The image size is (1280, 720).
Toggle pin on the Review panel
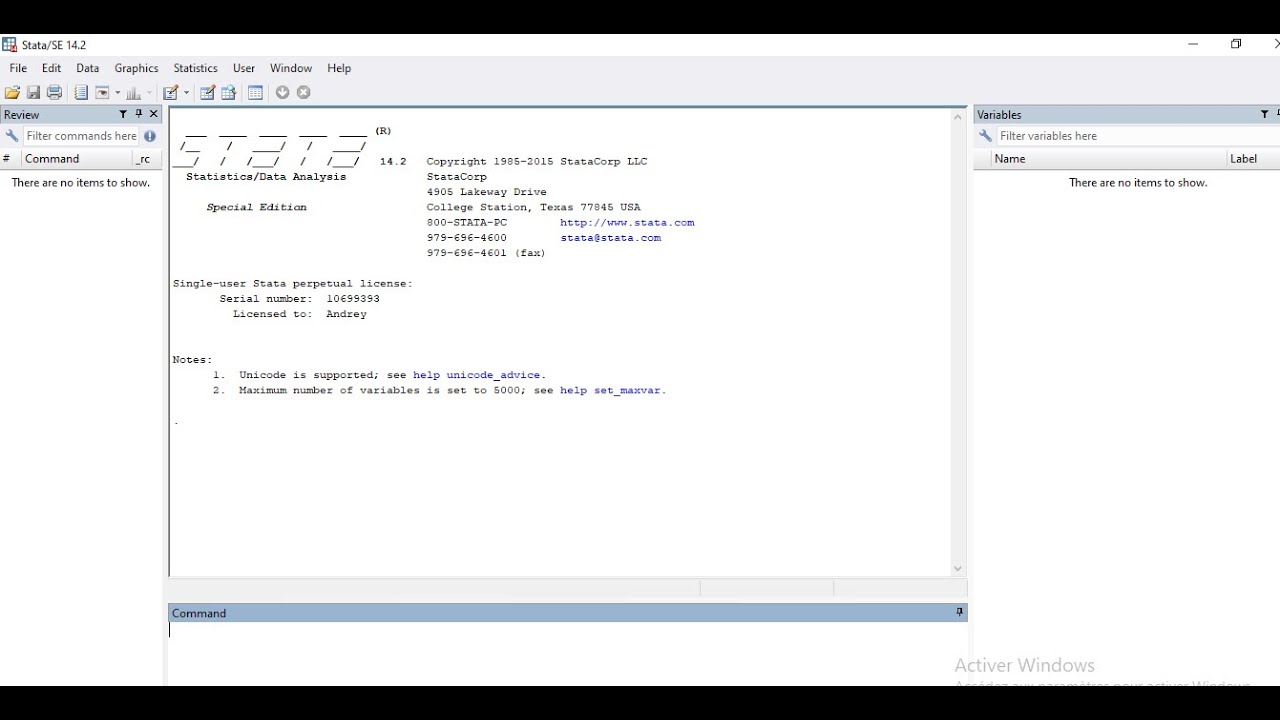[x=139, y=114]
